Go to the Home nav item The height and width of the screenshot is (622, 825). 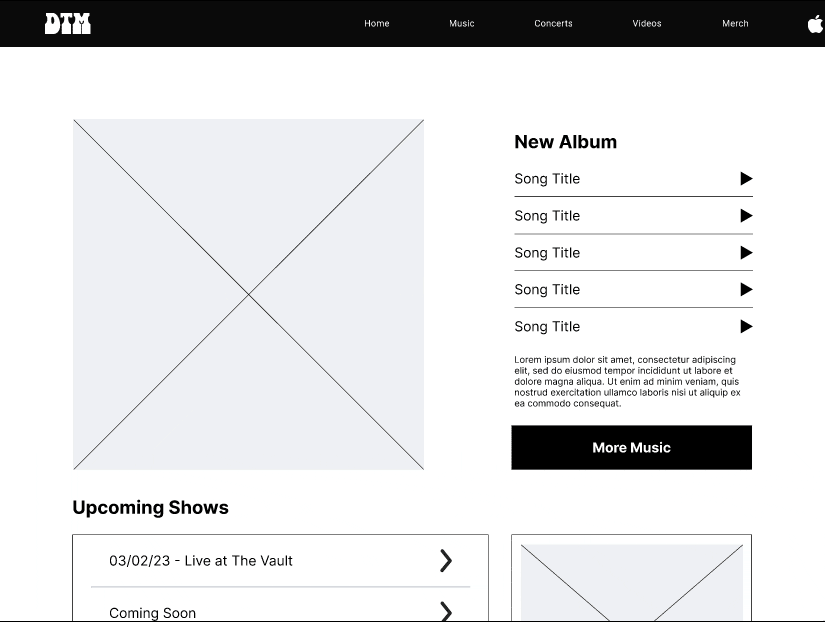click(377, 24)
